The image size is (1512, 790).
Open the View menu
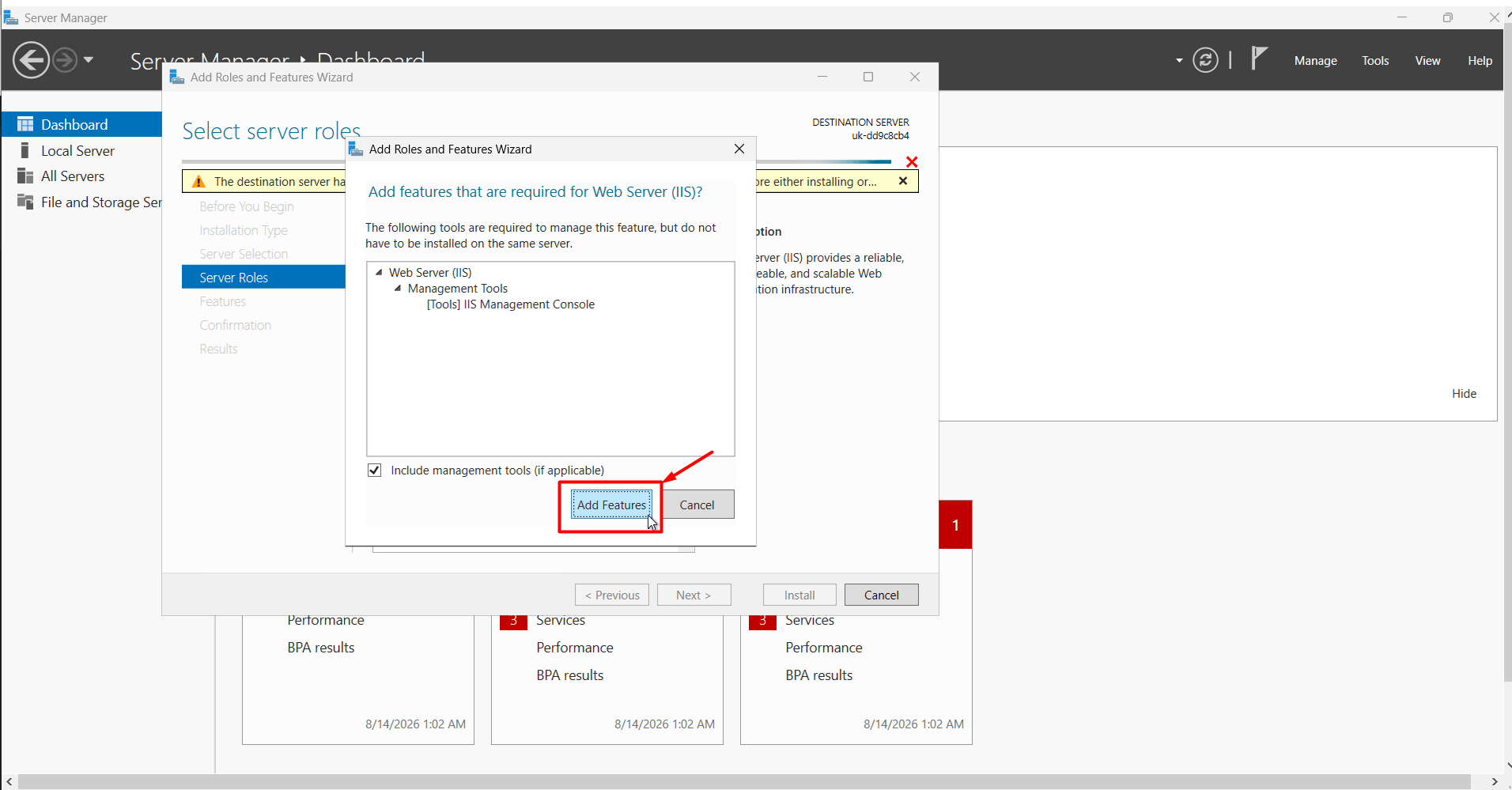pyautogui.click(x=1427, y=61)
